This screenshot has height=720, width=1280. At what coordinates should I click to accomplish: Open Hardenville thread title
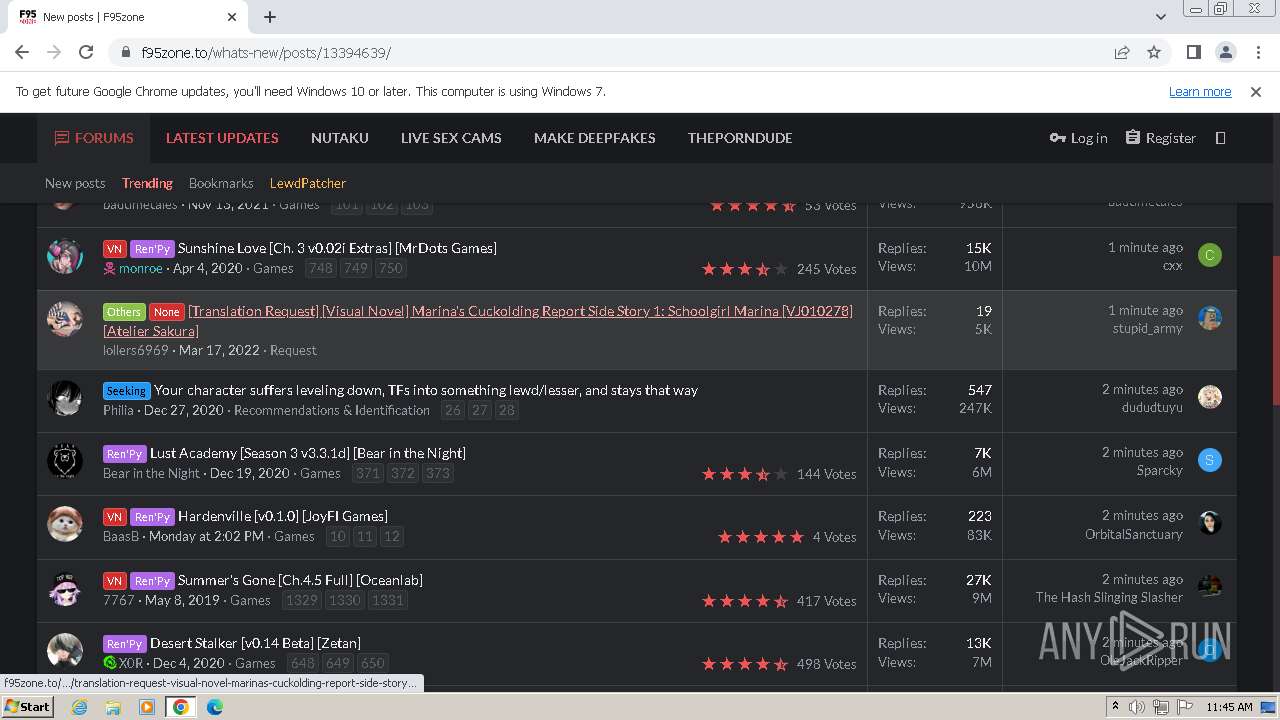click(x=283, y=516)
